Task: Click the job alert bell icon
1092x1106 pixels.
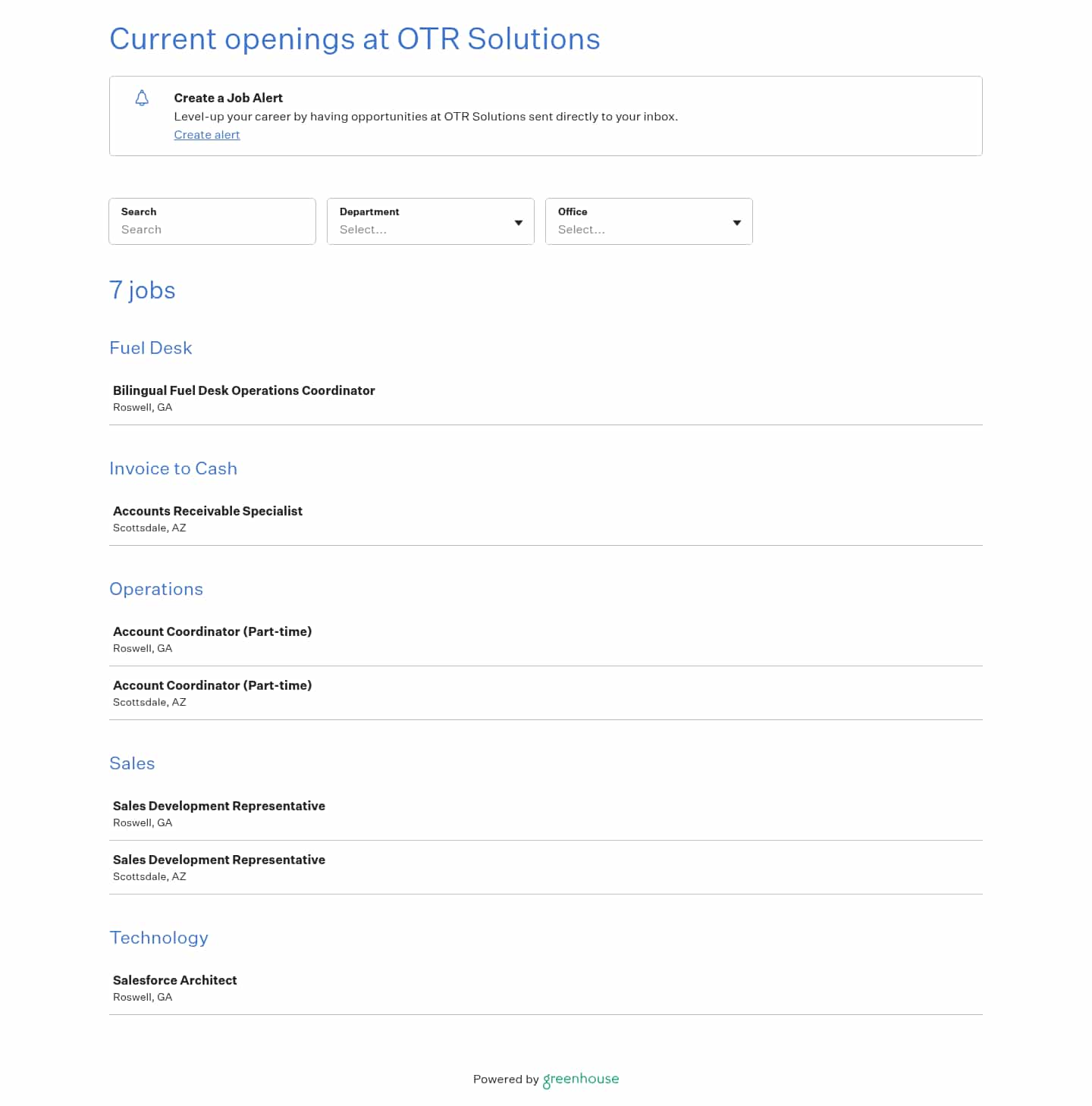Action: click(x=142, y=98)
